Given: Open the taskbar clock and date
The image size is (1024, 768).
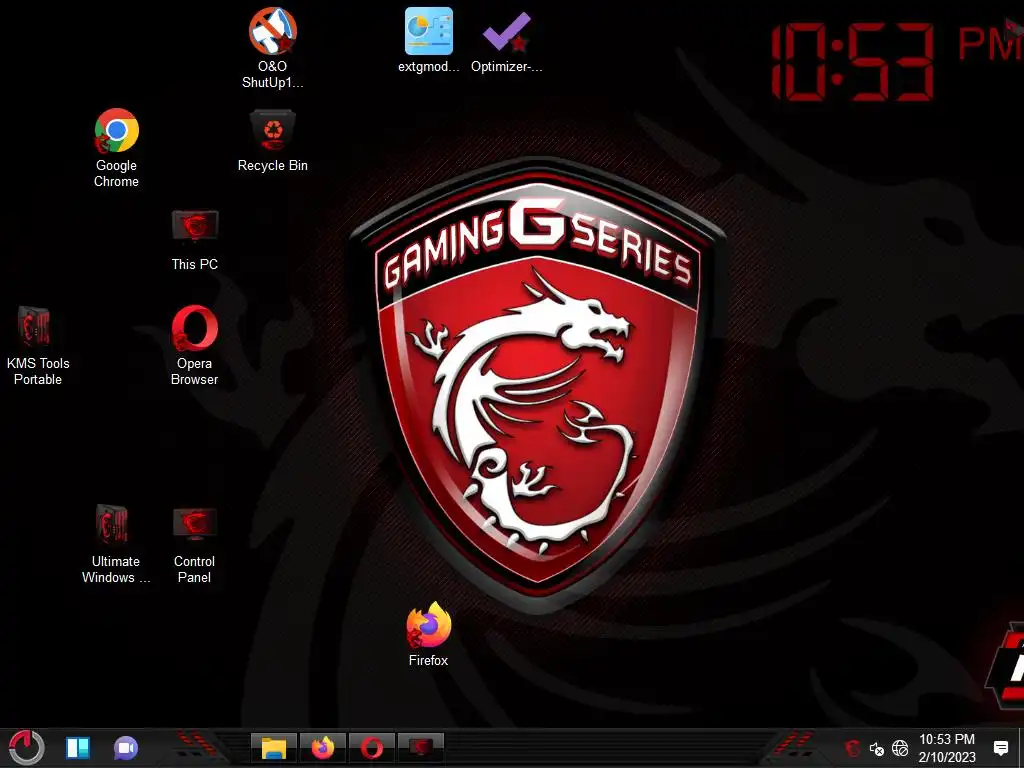Looking at the screenshot, I should tap(947, 748).
